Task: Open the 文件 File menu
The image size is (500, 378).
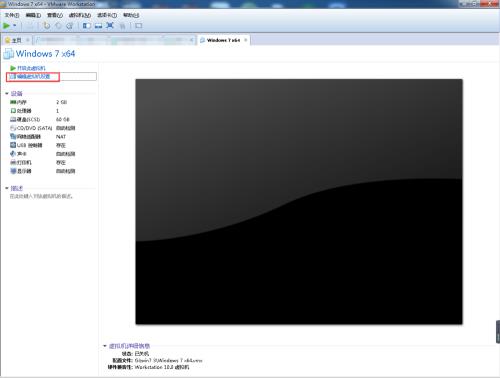Action: tap(12, 15)
